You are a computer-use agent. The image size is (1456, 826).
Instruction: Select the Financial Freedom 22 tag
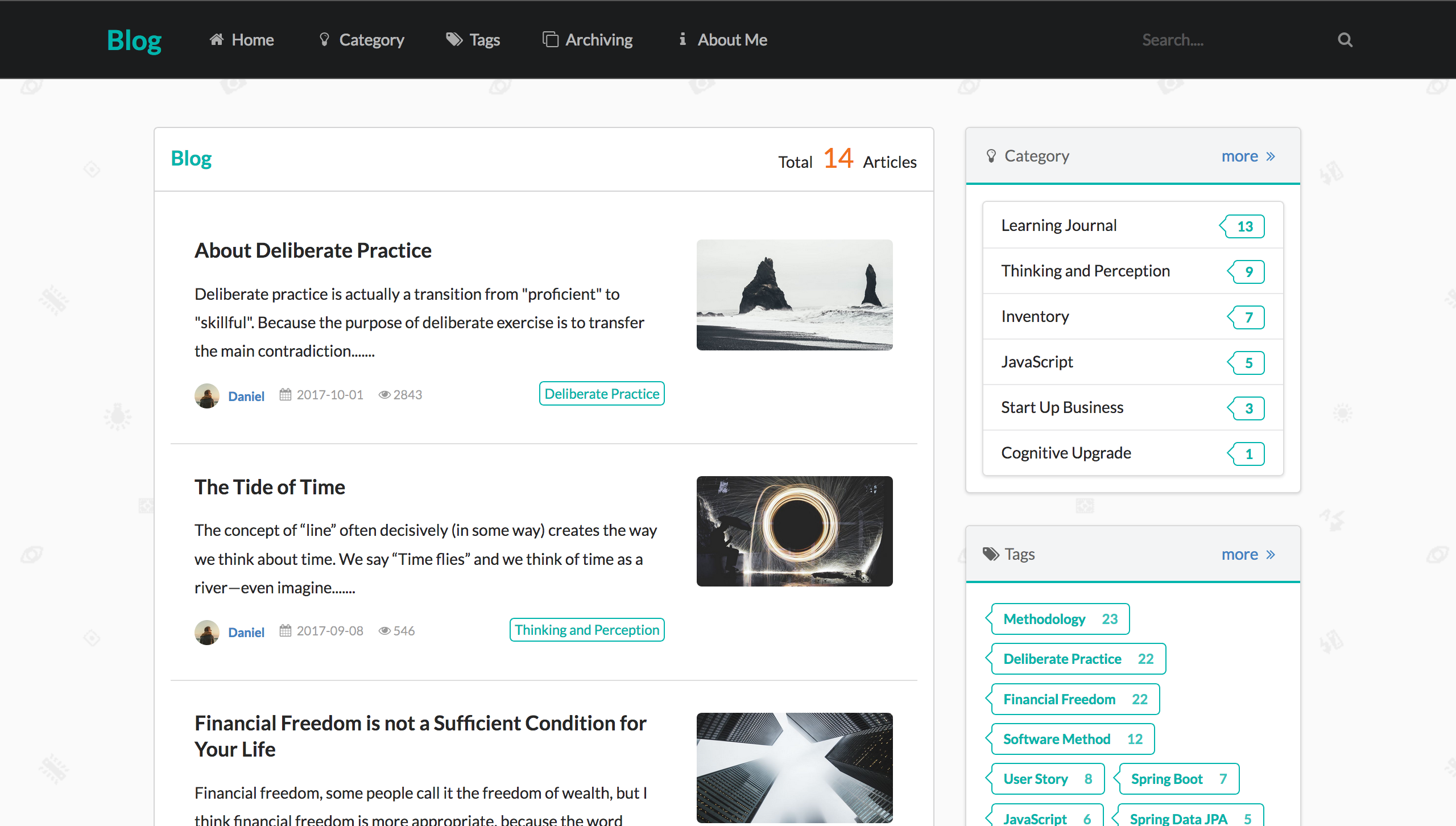1073,699
